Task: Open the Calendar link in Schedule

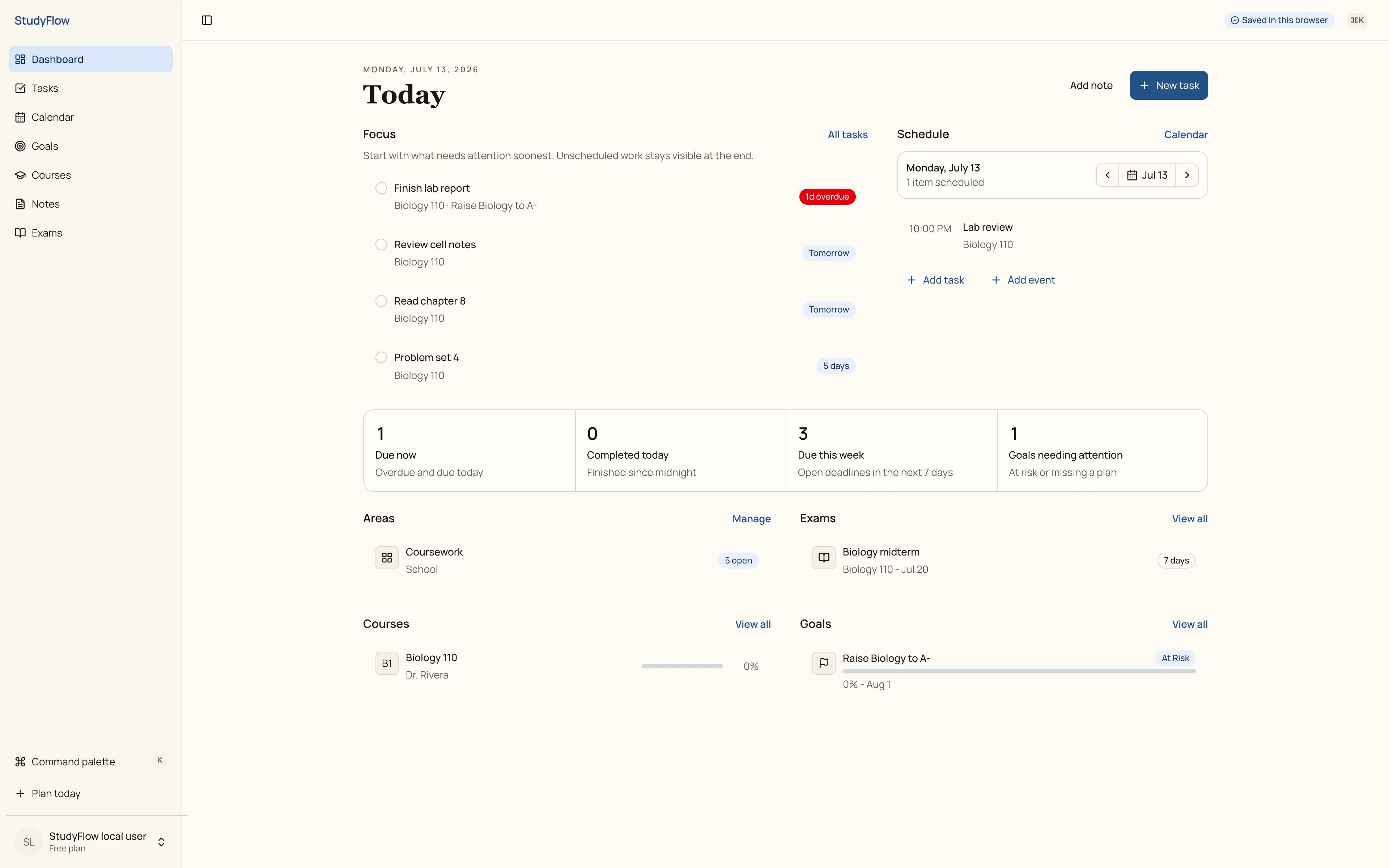Action: click(1186, 134)
